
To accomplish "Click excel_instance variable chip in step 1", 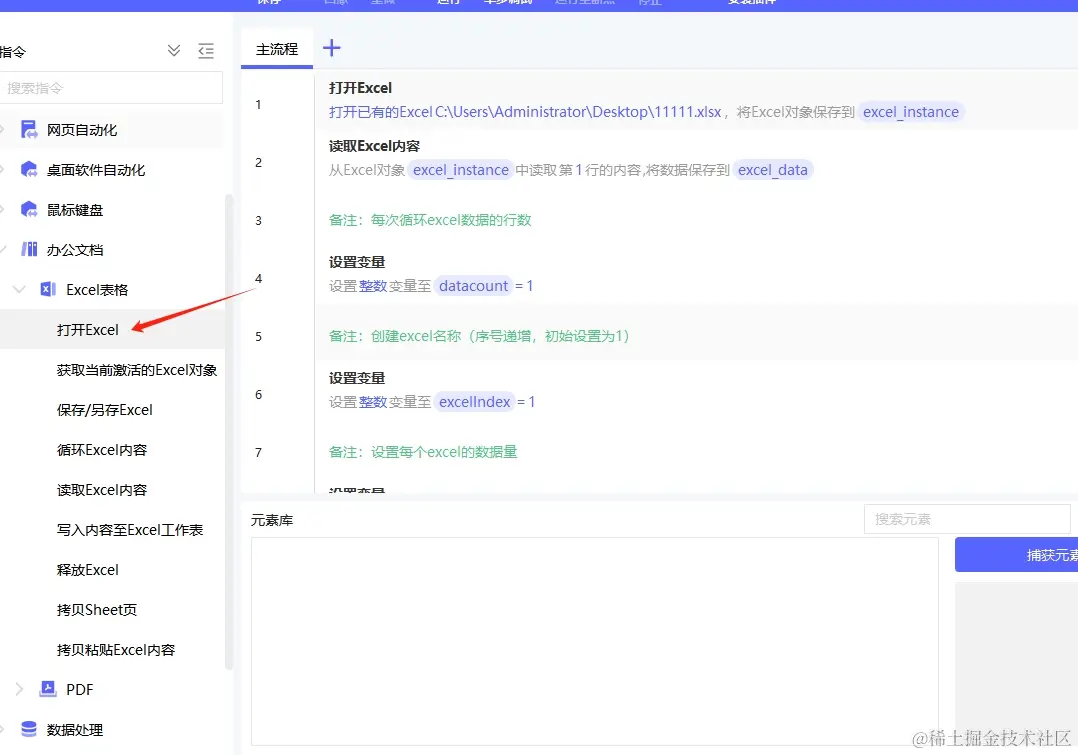I will (x=911, y=112).
